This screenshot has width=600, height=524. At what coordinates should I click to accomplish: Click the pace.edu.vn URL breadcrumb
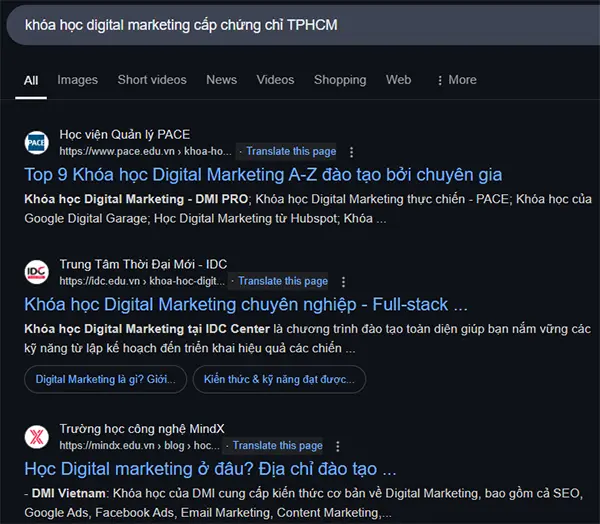145,152
